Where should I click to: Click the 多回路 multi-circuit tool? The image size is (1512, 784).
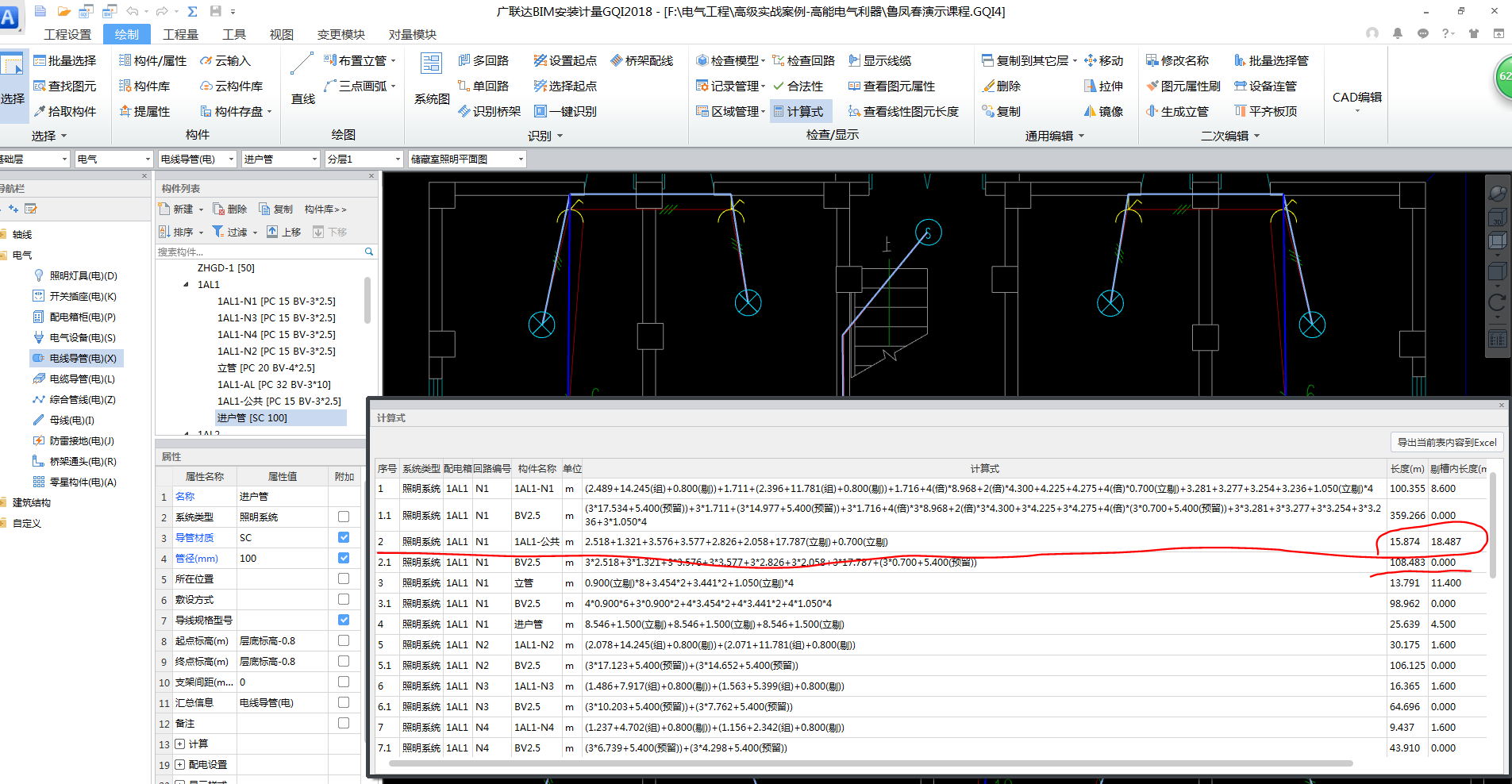coord(483,60)
